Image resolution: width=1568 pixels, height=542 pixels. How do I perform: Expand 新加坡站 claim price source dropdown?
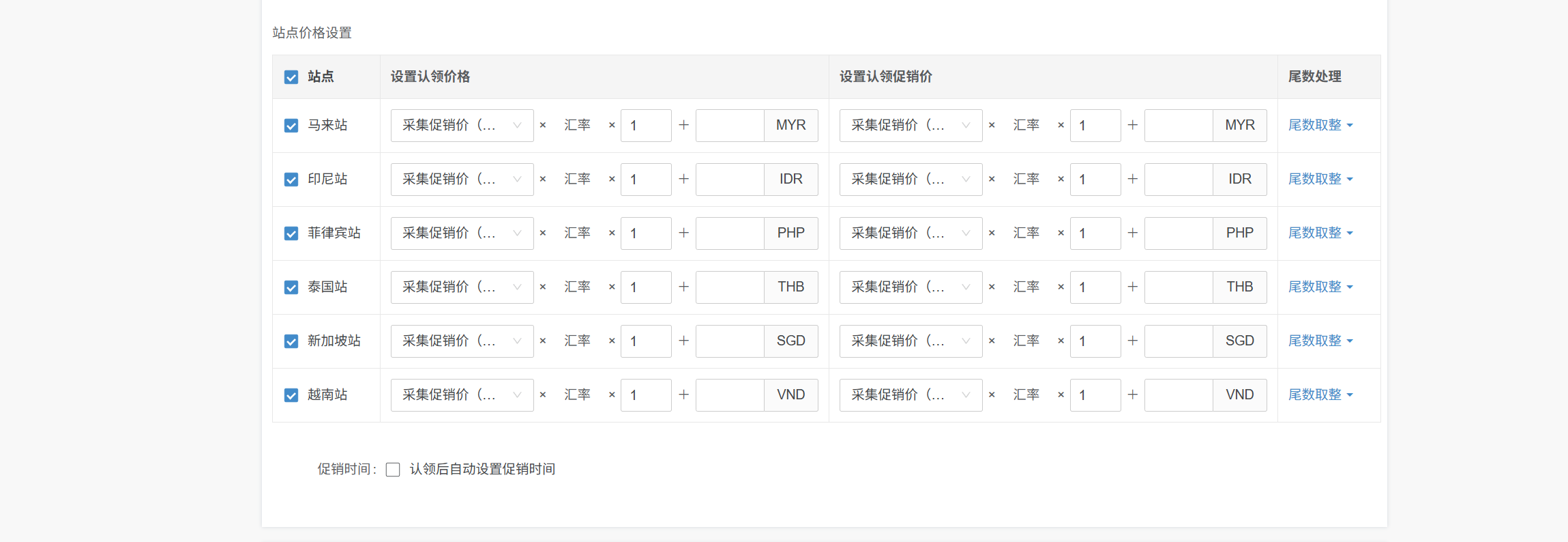click(x=462, y=341)
